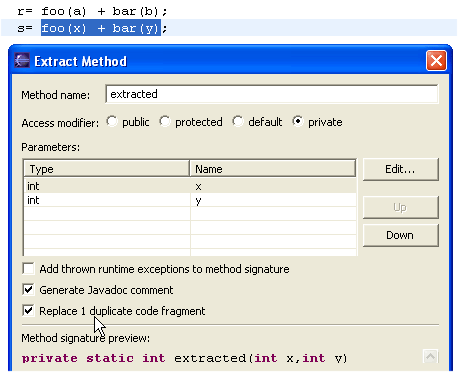Select the default access modifier

click(x=238, y=122)
